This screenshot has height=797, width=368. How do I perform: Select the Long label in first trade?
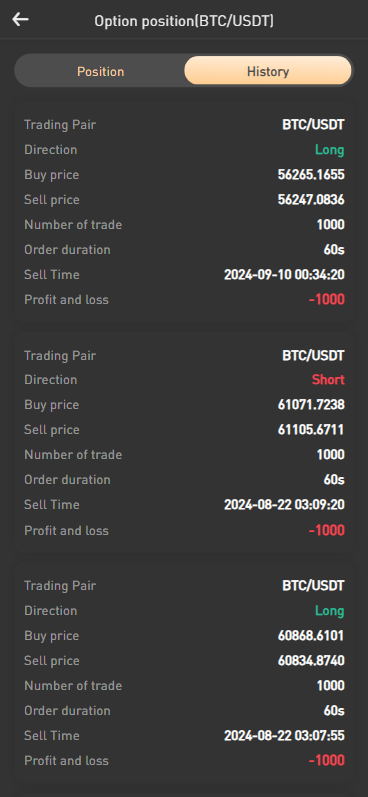click(x=330, y=150)
